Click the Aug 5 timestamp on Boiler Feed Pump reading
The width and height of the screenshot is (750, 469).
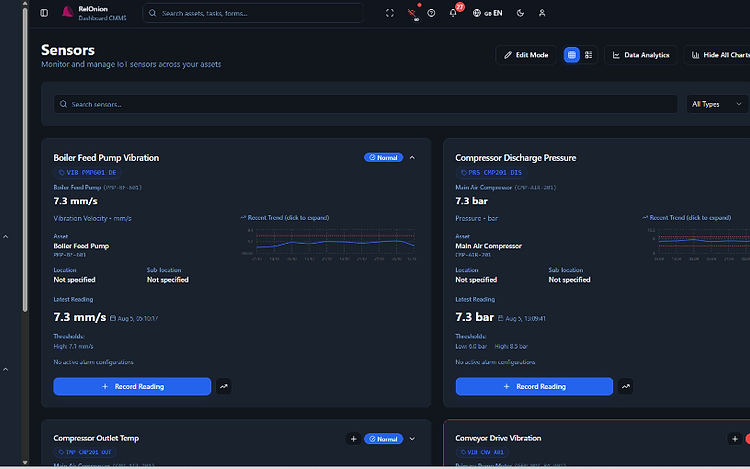coord(134,318)
